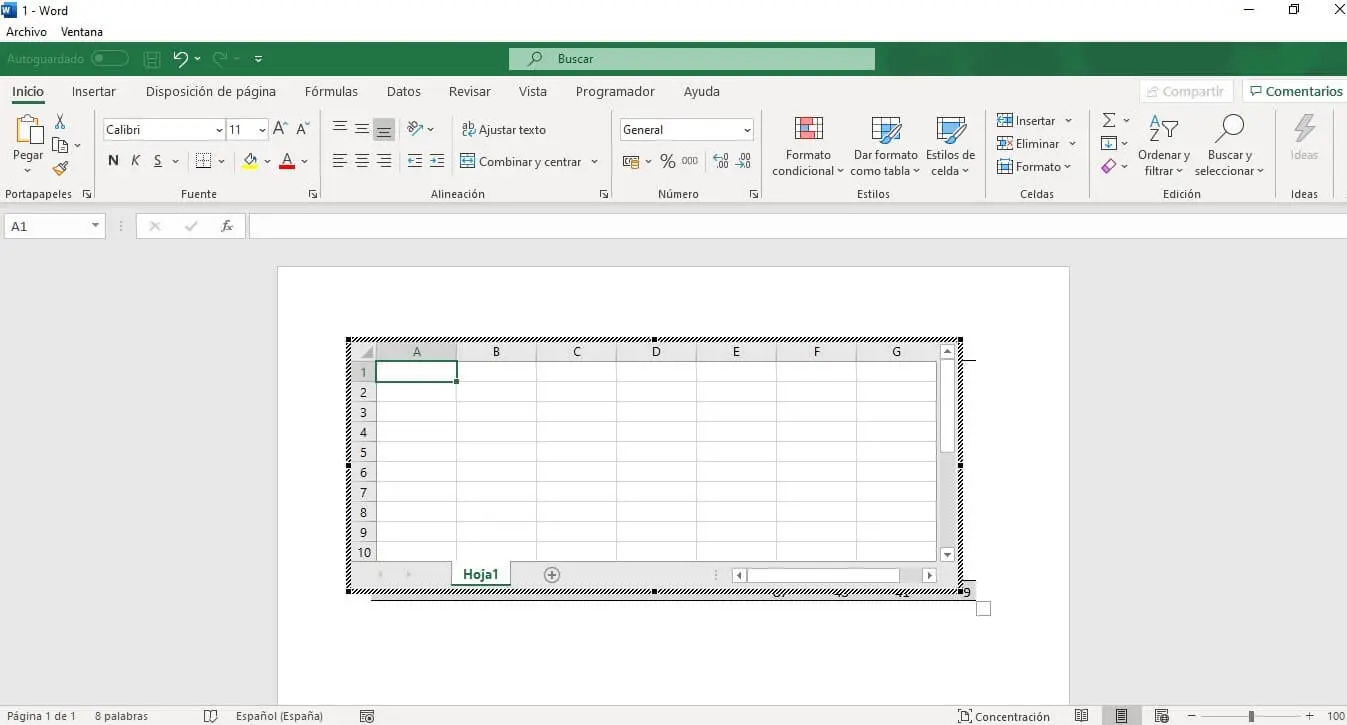Click the decrease indent icon
Screen dimensions: 1347x725
click(x=415, y=161)
